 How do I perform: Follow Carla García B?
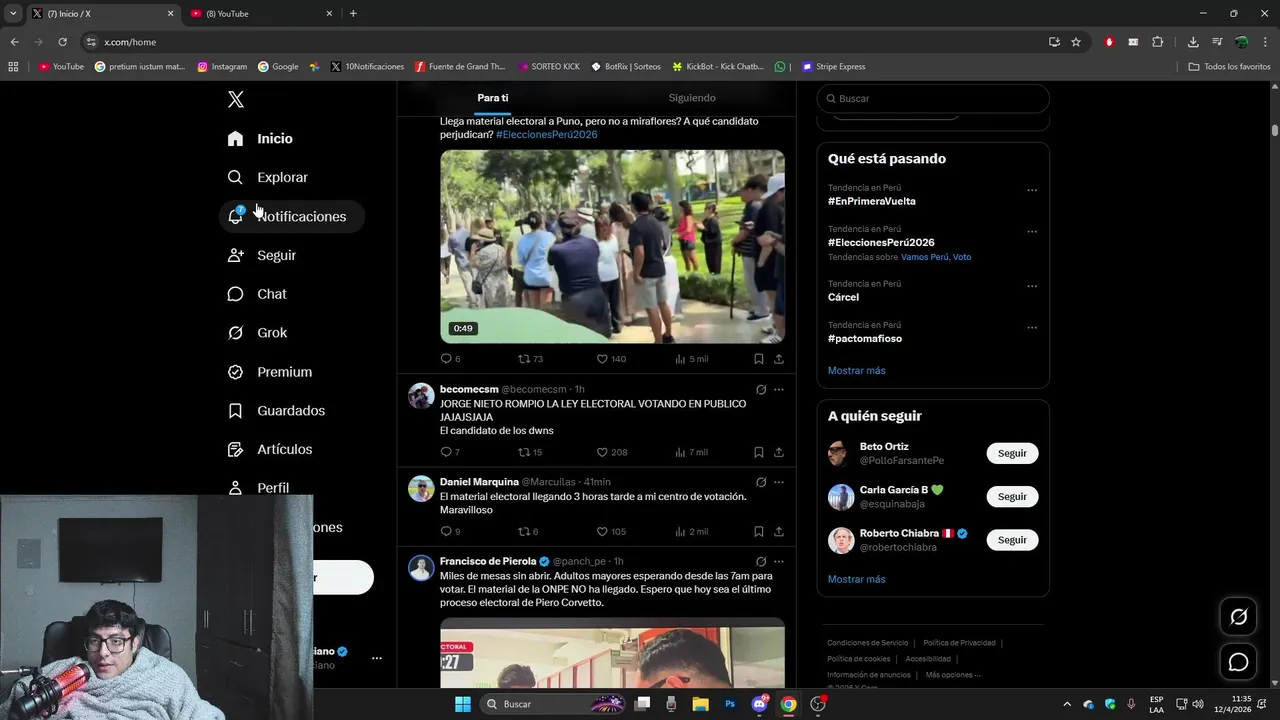(1012, 497)
